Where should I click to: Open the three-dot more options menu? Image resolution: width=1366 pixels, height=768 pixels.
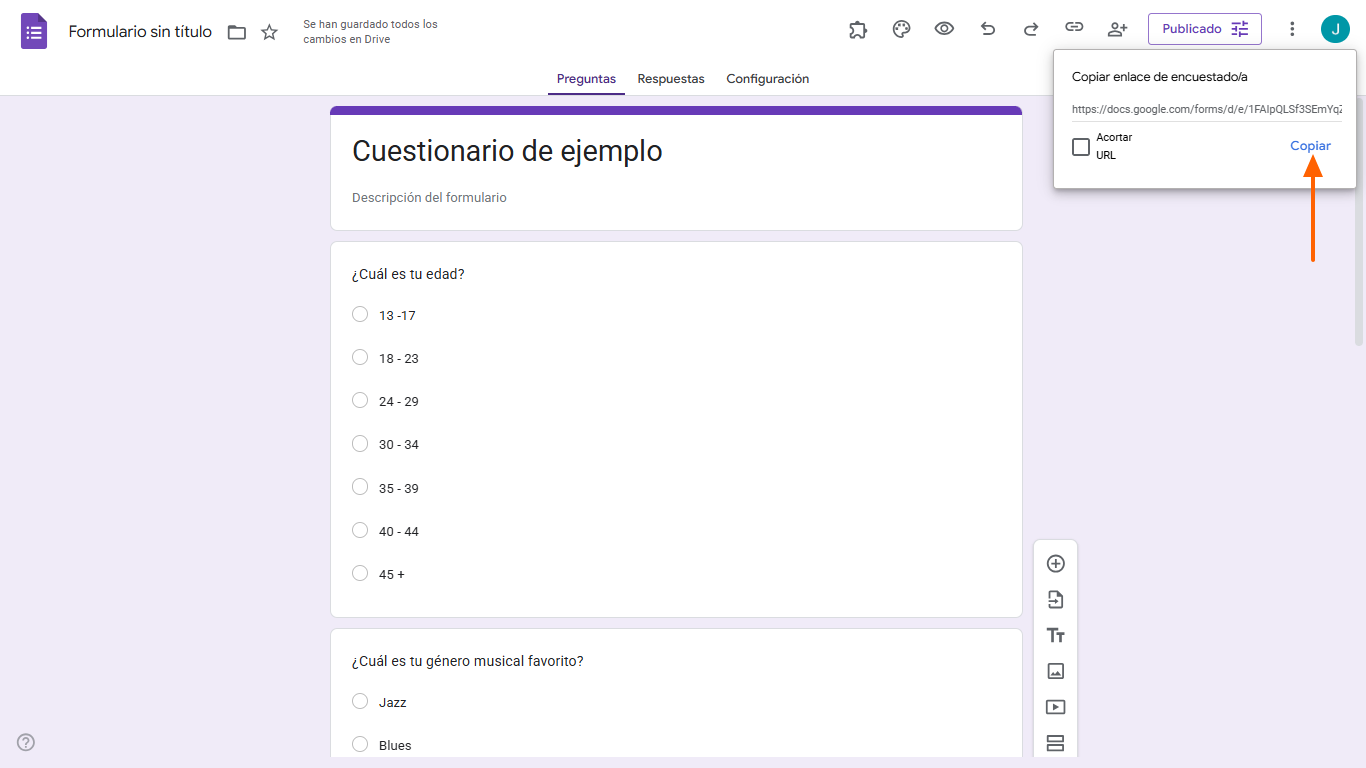pos(1292,29)
